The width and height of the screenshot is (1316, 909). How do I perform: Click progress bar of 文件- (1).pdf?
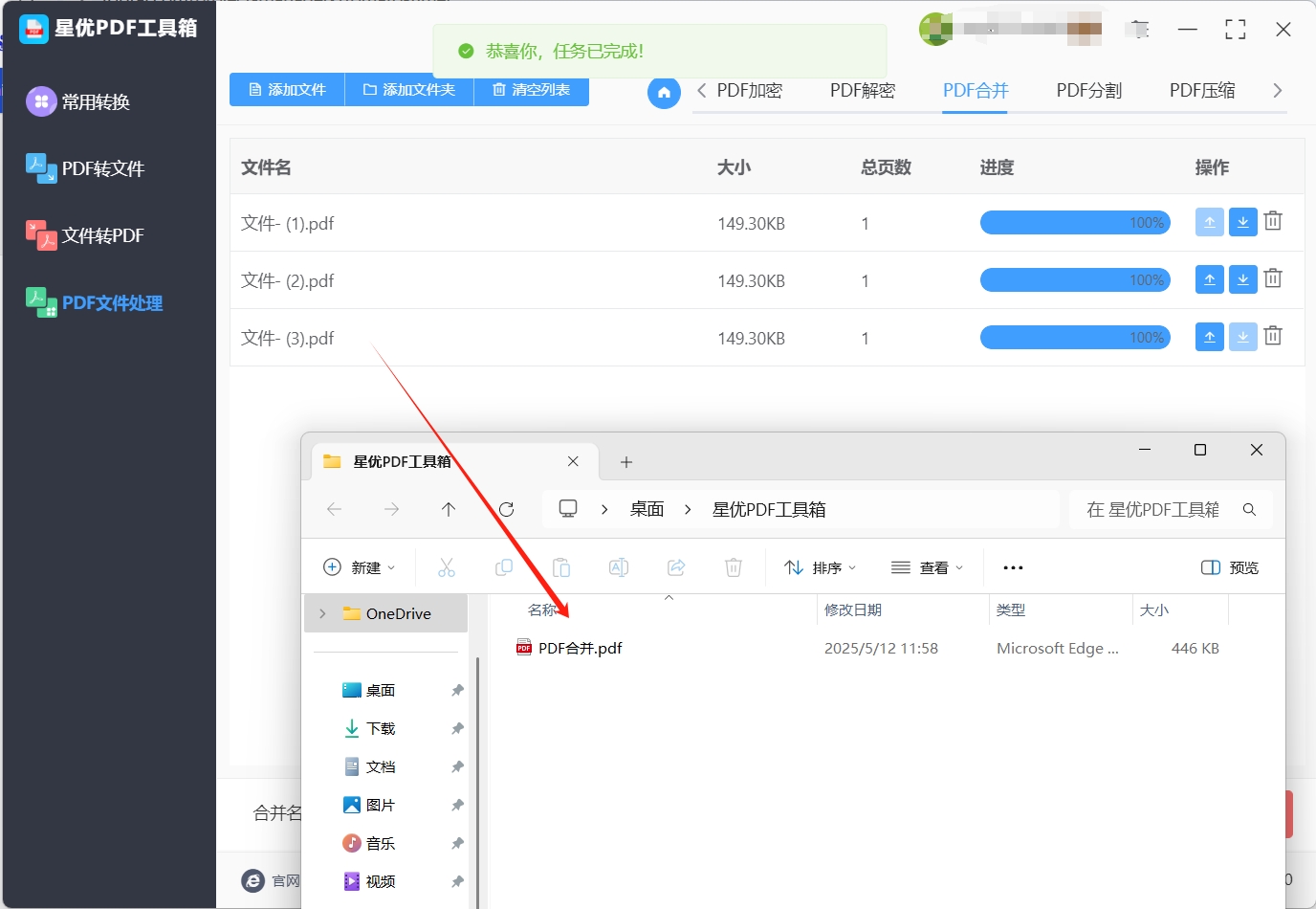[1075, 223]
